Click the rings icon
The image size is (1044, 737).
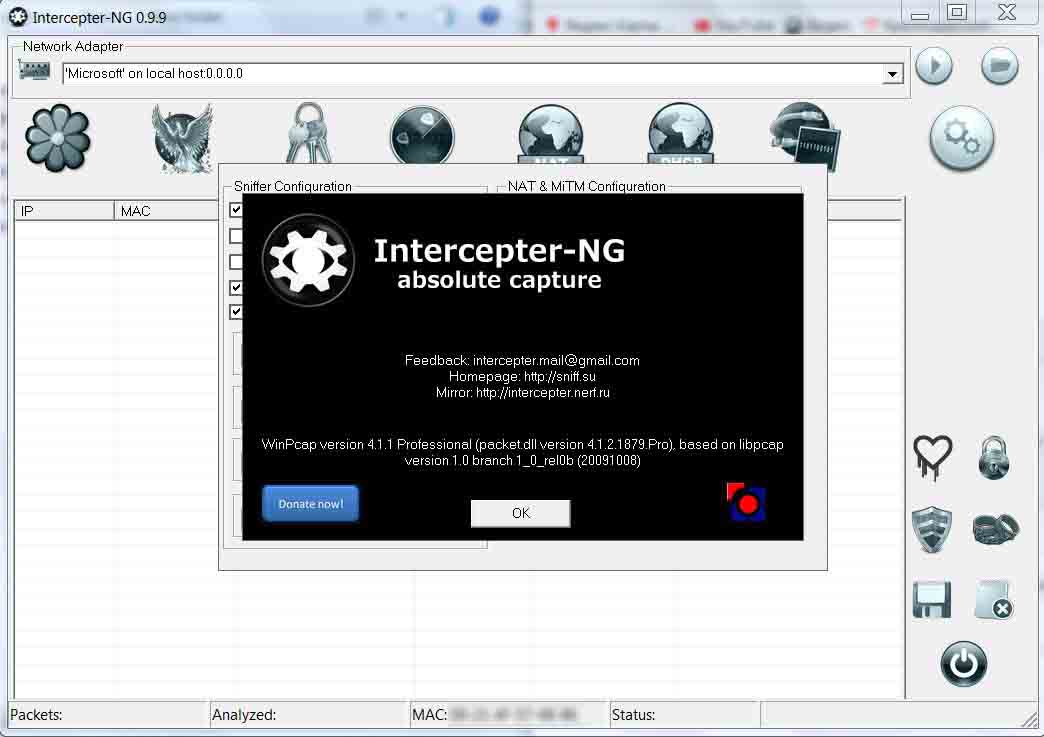pos(995,529)
